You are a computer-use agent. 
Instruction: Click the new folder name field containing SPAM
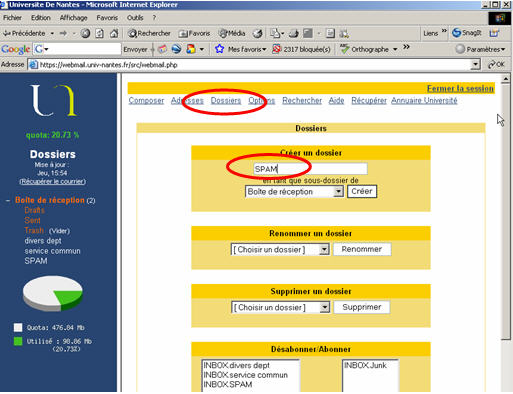(x=310, y=169)
